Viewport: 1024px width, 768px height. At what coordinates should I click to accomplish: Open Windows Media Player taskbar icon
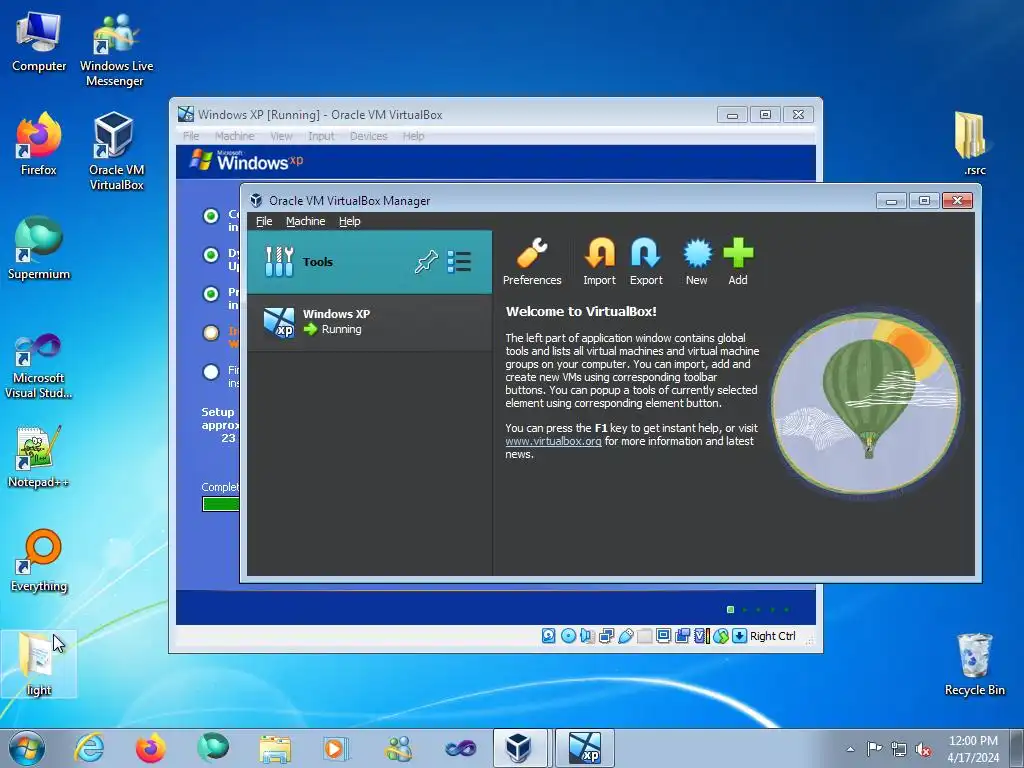click(336, 748)
